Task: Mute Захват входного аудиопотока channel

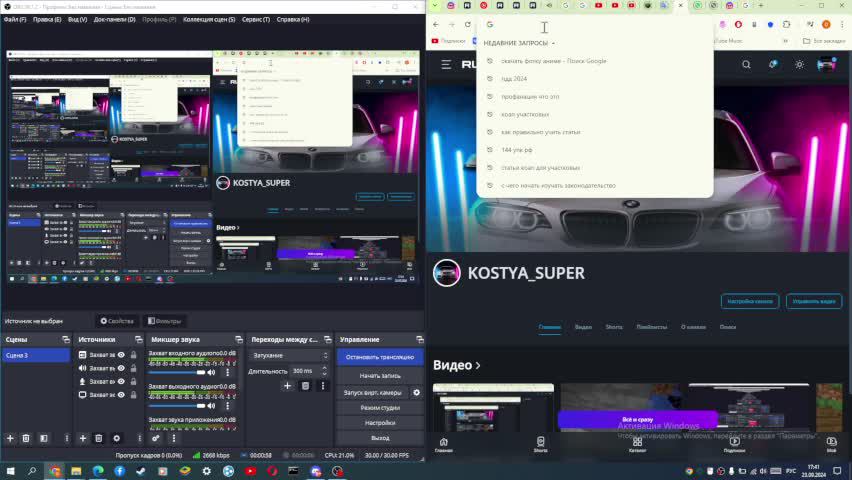Action: 211,372
